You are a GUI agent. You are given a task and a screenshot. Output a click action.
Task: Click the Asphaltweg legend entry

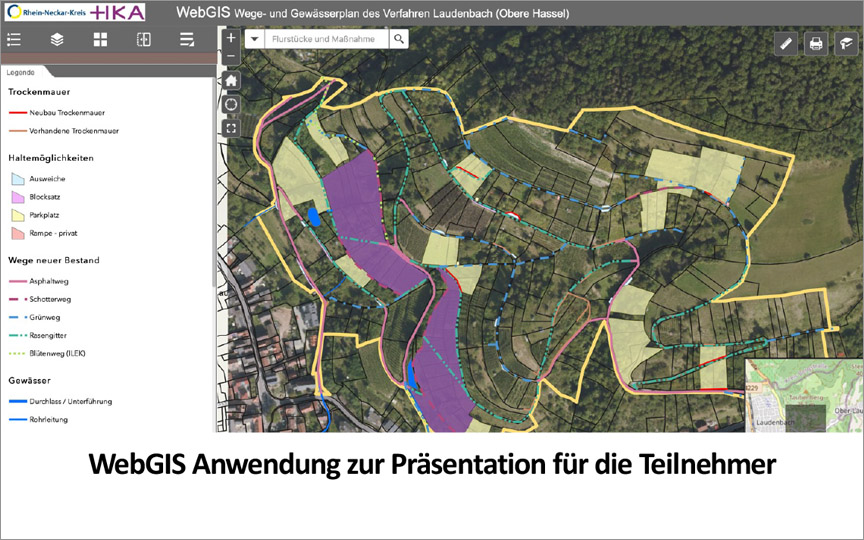[x=39, y=281]
